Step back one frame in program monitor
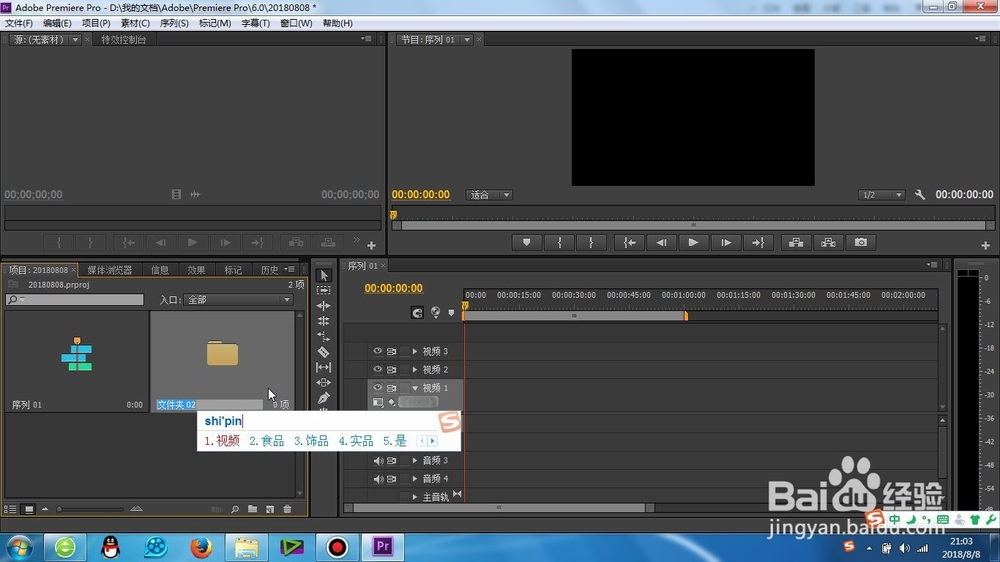The image size is (1000, 562). [661, 242]
